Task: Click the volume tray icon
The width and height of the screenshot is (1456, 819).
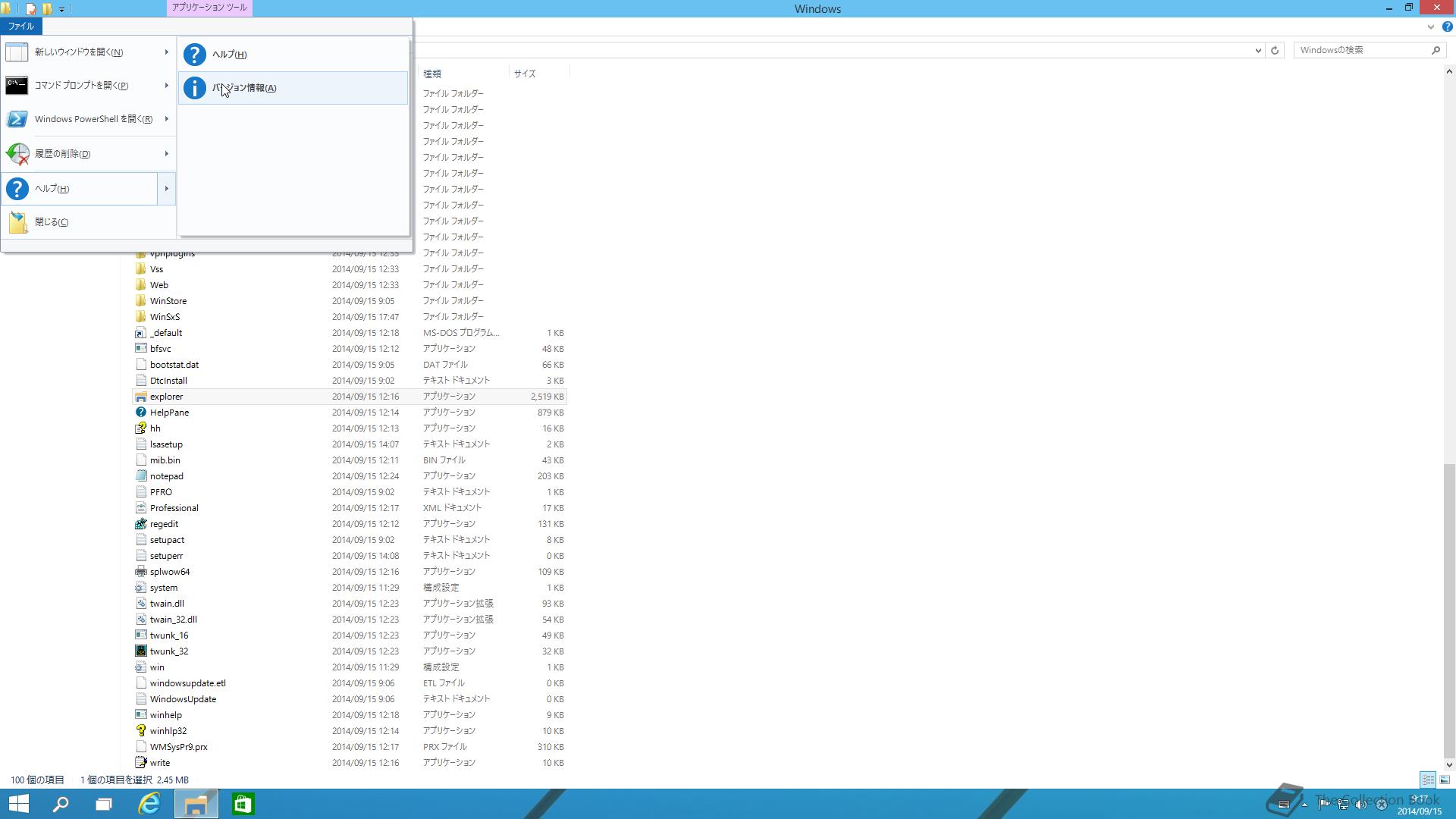Action: click(x=1361, y=805)
